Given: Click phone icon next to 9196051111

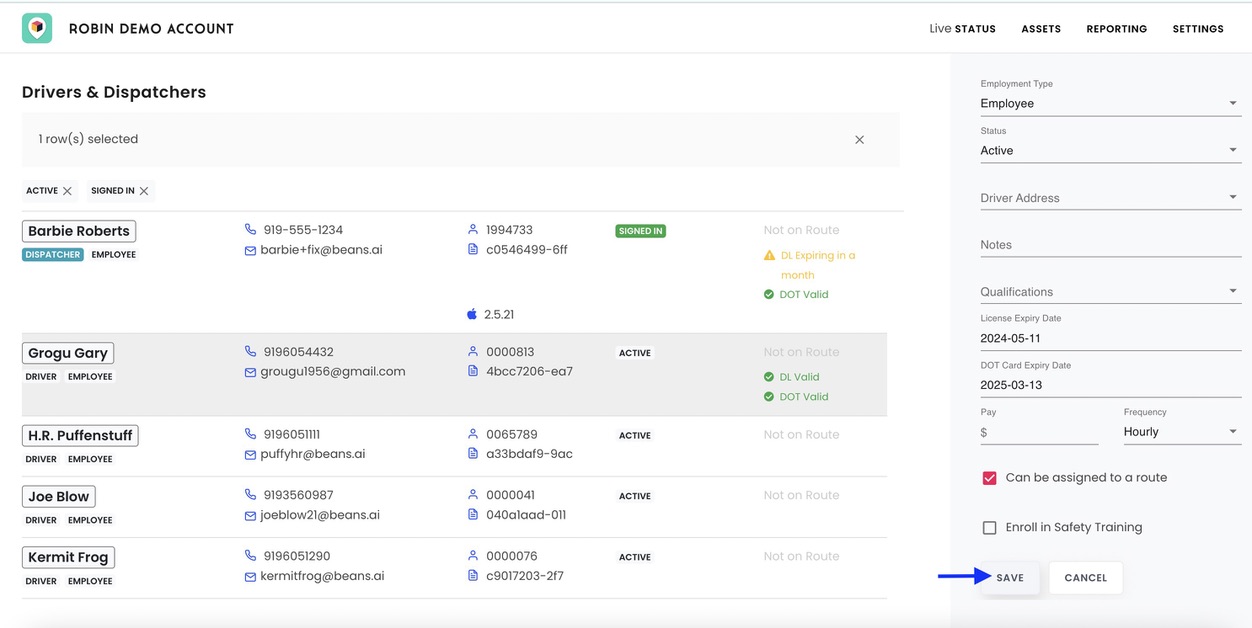Looking at the screenshot, I should 250,434.
